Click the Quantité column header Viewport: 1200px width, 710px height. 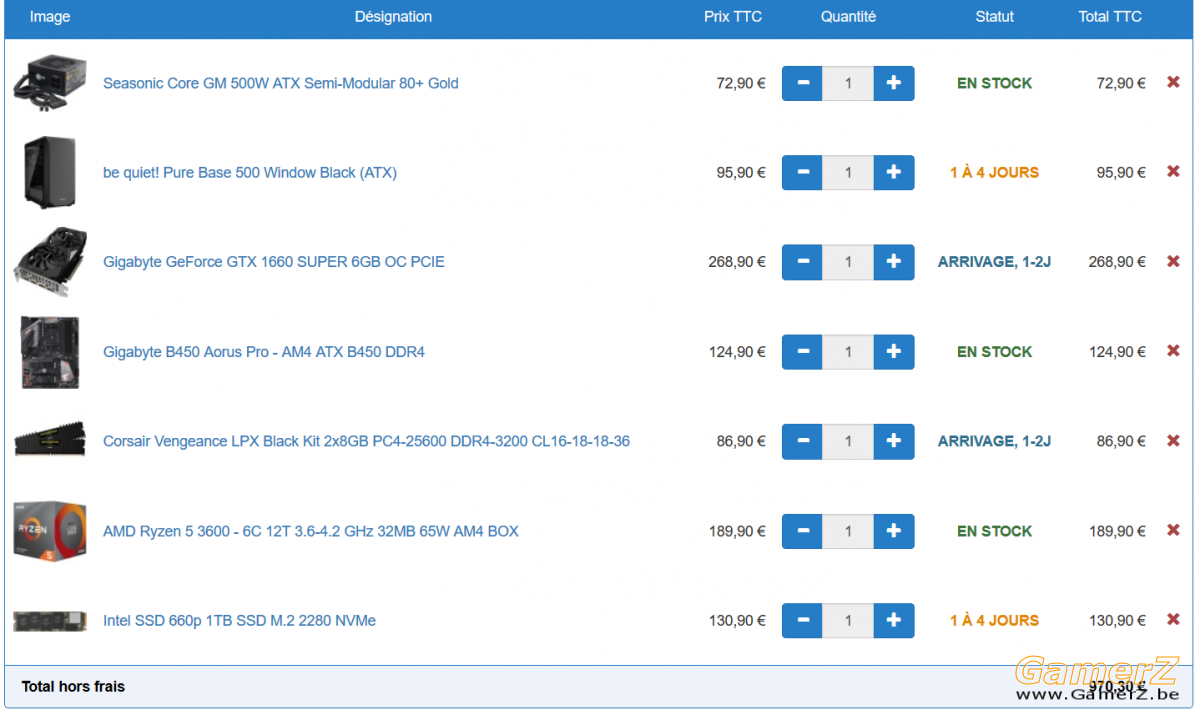click(x=848, y=17)
